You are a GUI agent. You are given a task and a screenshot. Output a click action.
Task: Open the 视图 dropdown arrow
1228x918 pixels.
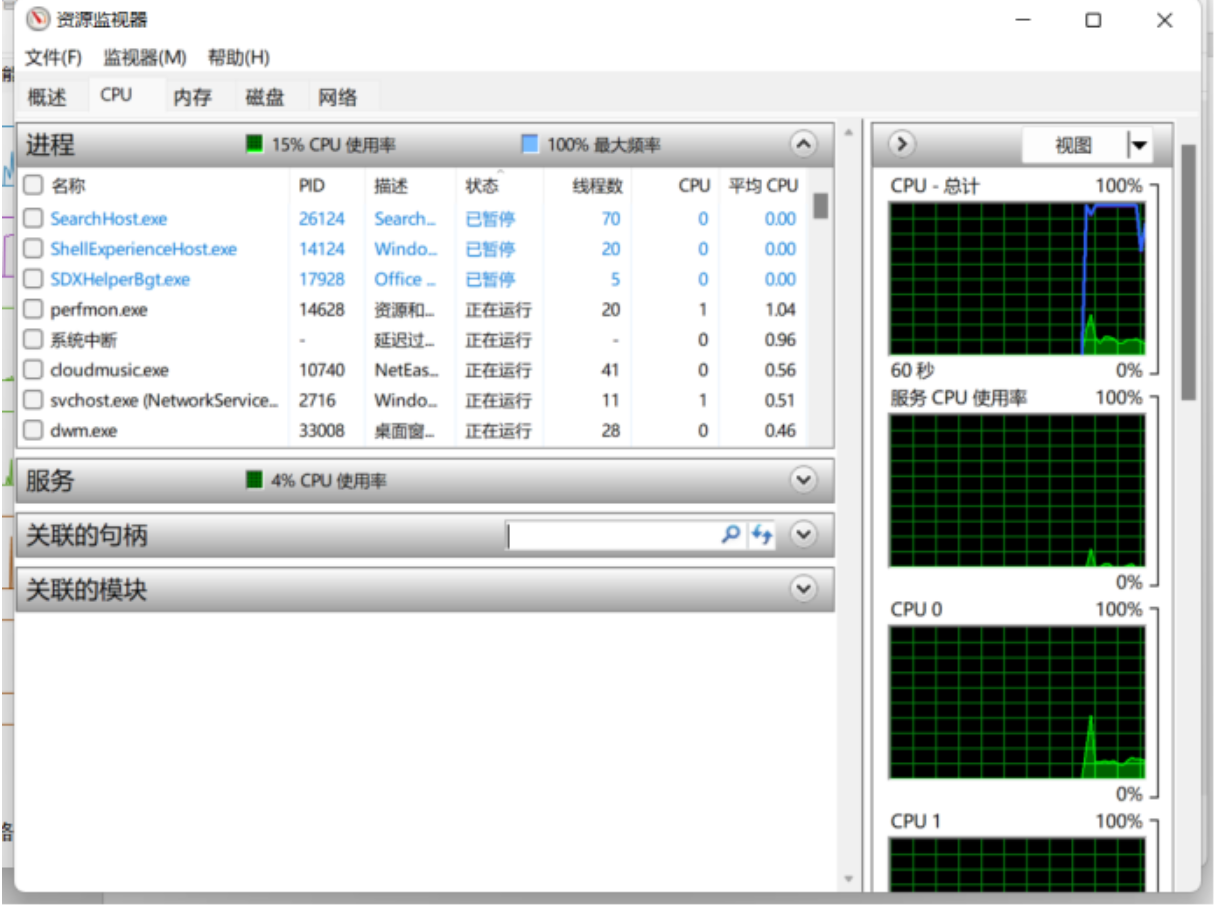pos(1139,146)
